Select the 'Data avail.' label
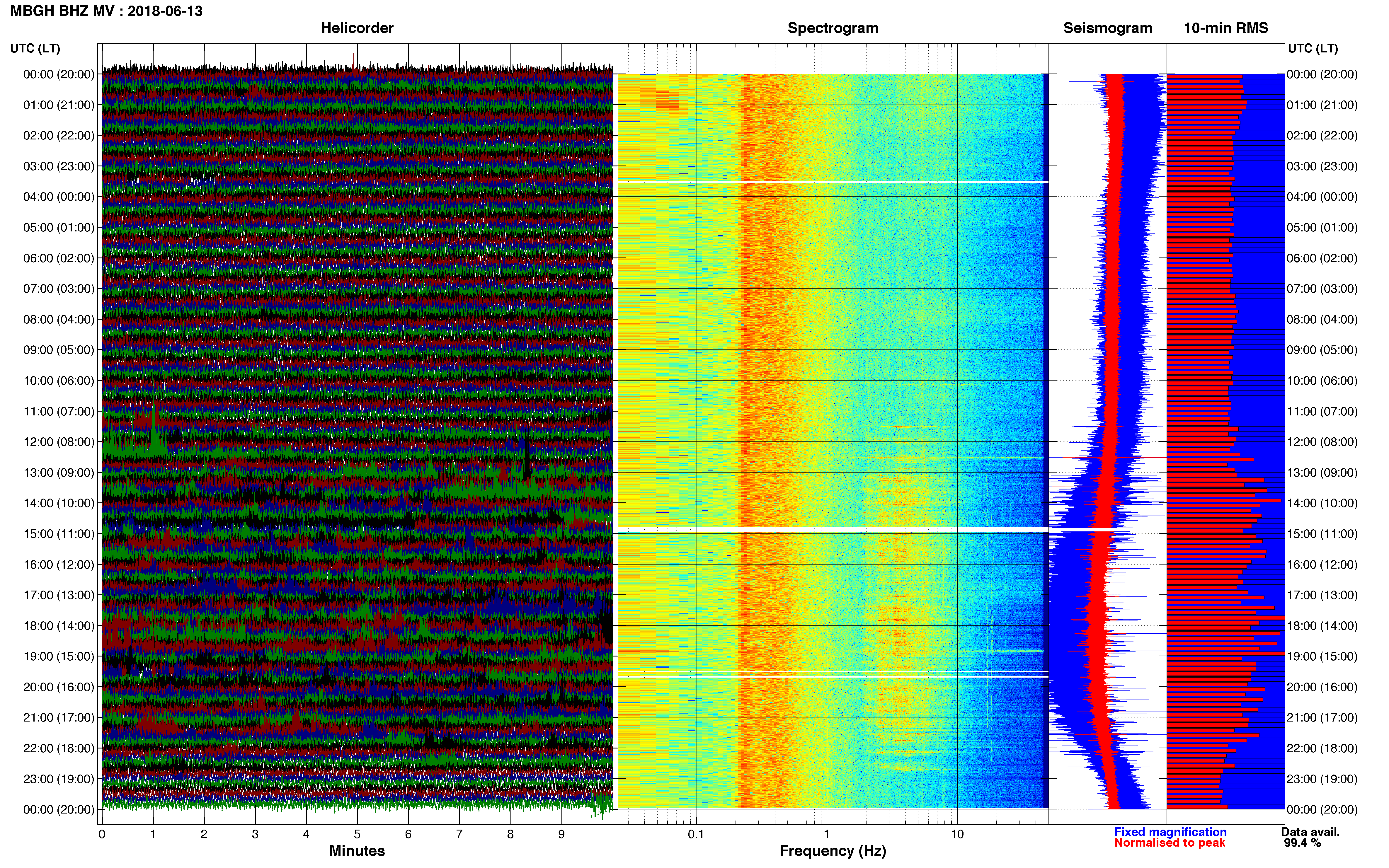 point(1310,832)
